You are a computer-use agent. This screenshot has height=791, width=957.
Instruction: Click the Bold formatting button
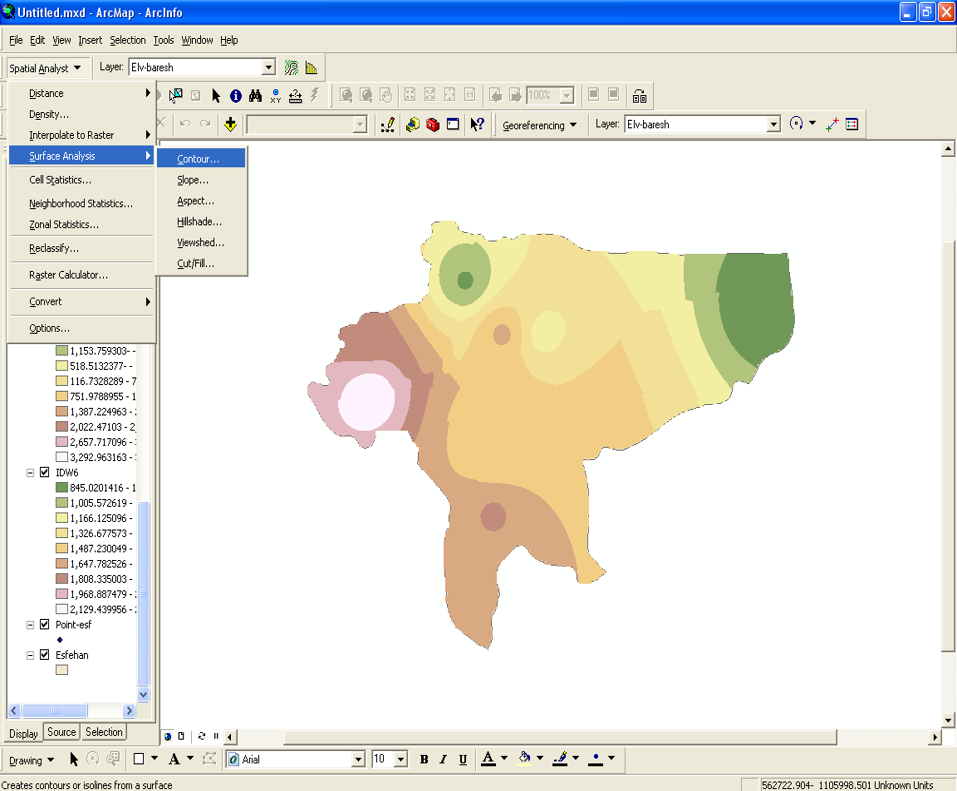[x=424, y=760]
